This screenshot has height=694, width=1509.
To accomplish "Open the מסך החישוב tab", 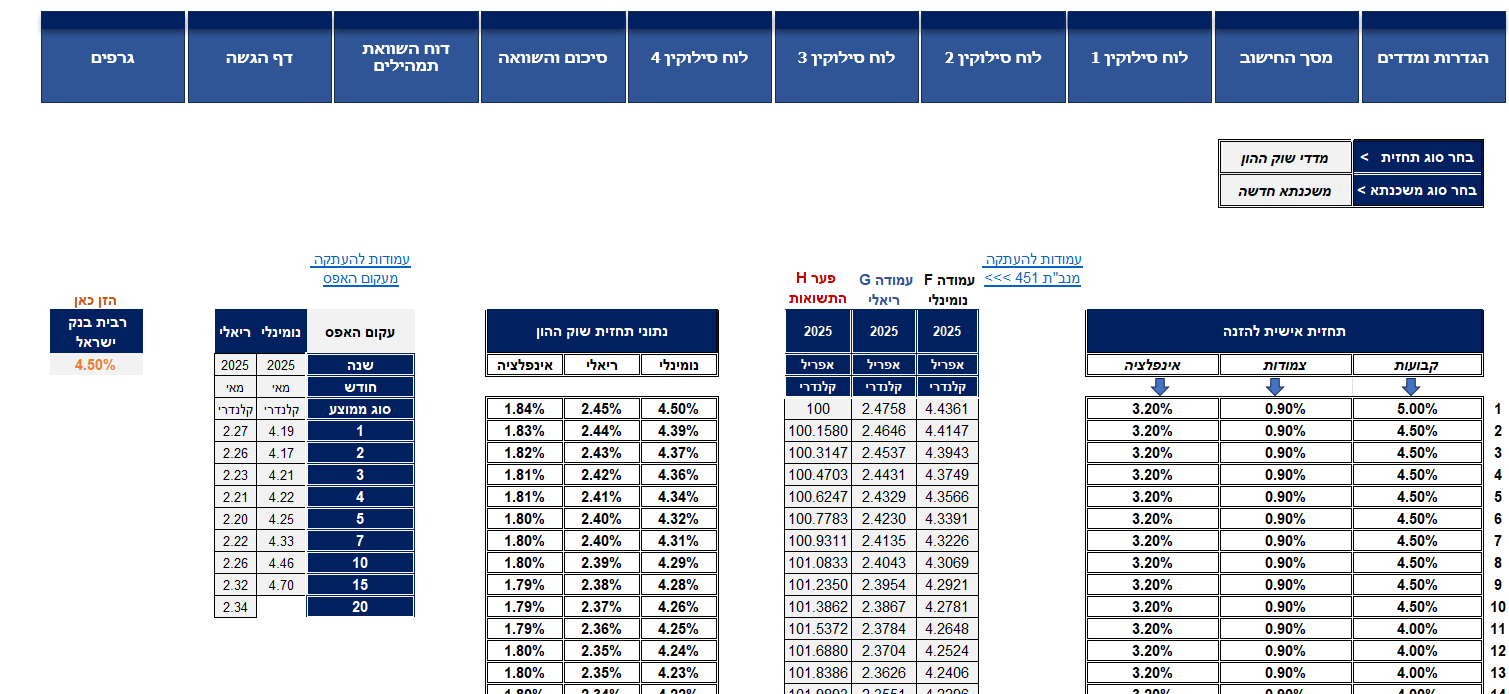I will click(x=1286, y=57).
